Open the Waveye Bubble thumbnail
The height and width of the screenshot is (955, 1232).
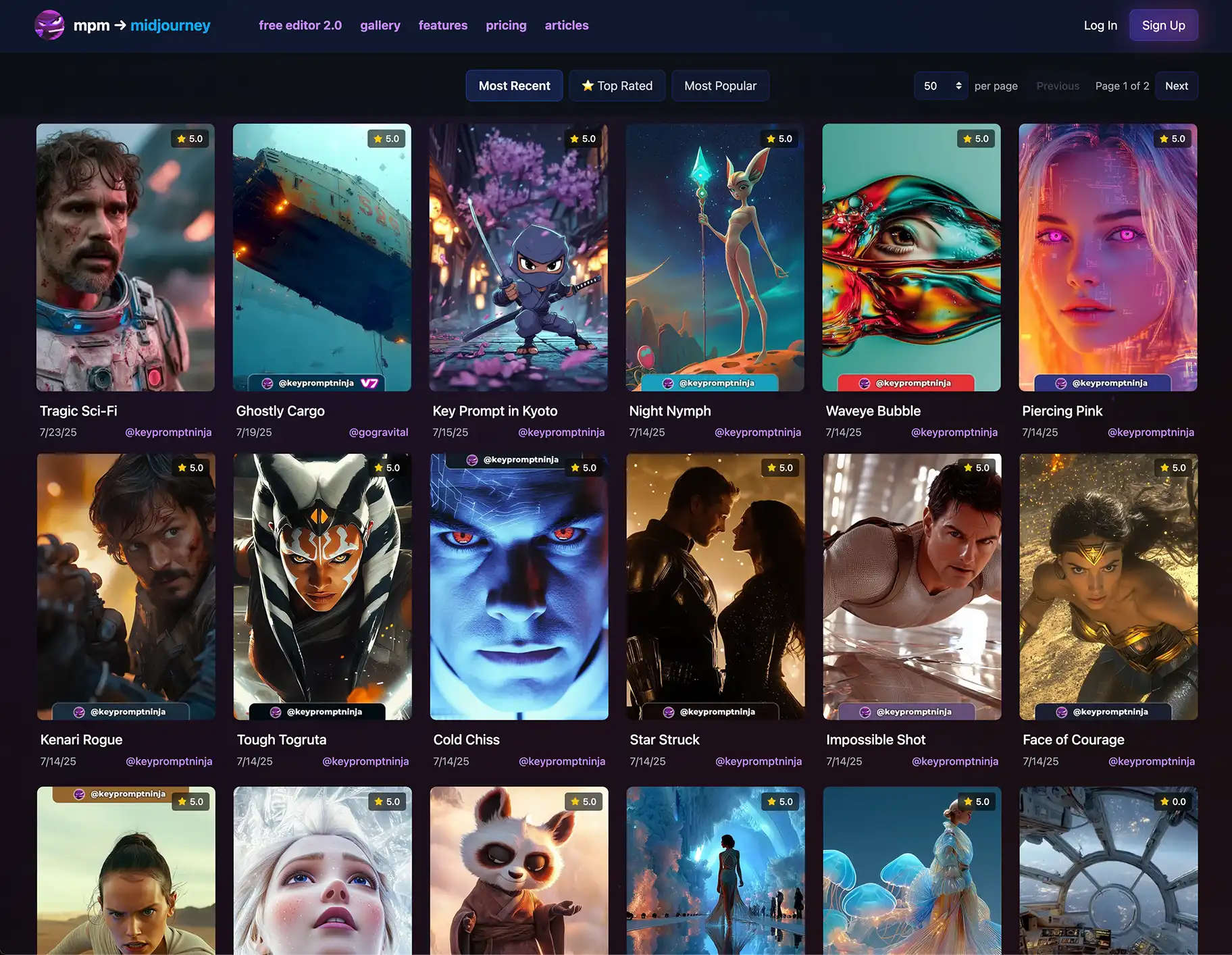tap(912, 257)
